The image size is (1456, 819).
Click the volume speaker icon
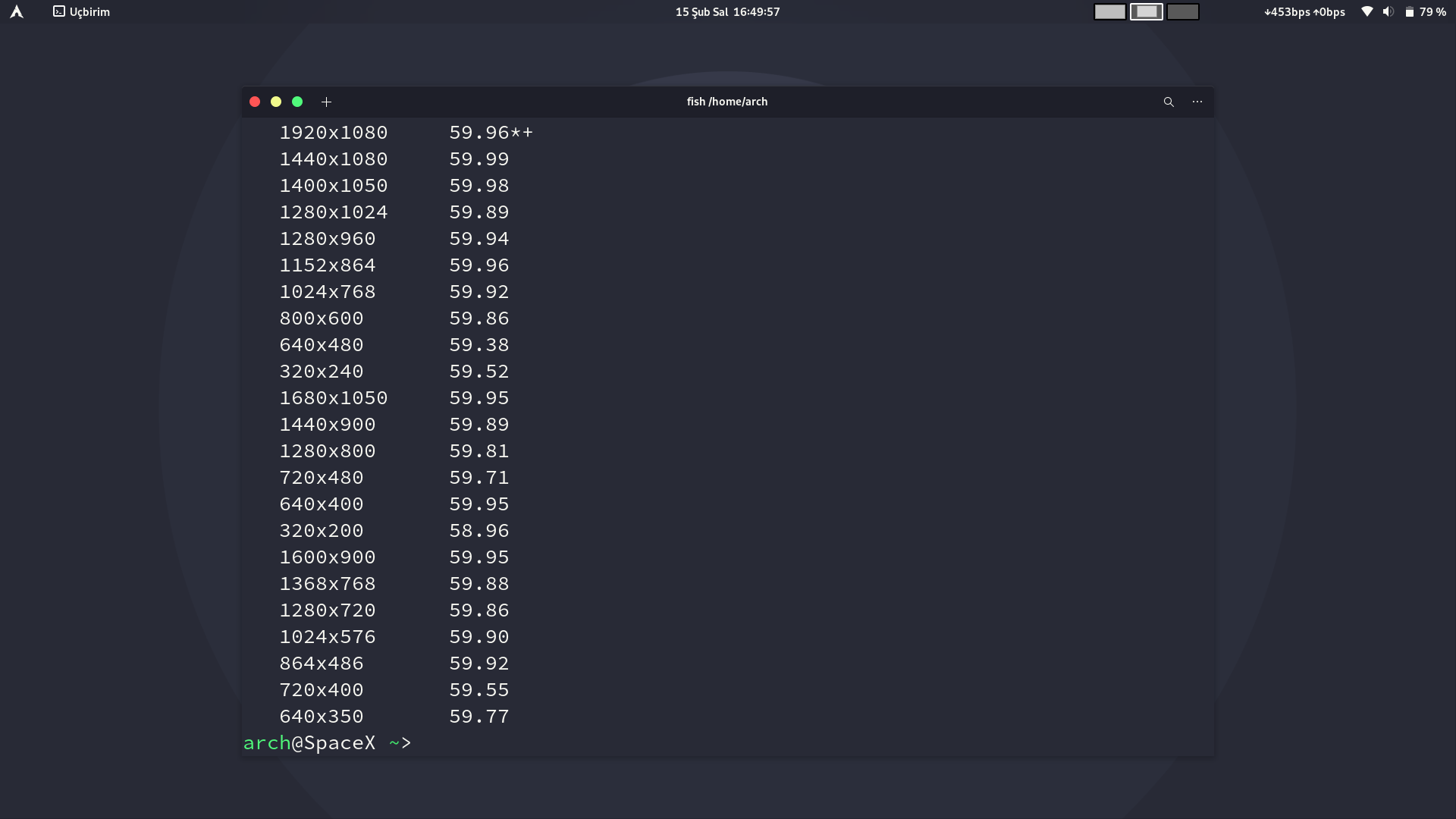tap(1388, 11)
